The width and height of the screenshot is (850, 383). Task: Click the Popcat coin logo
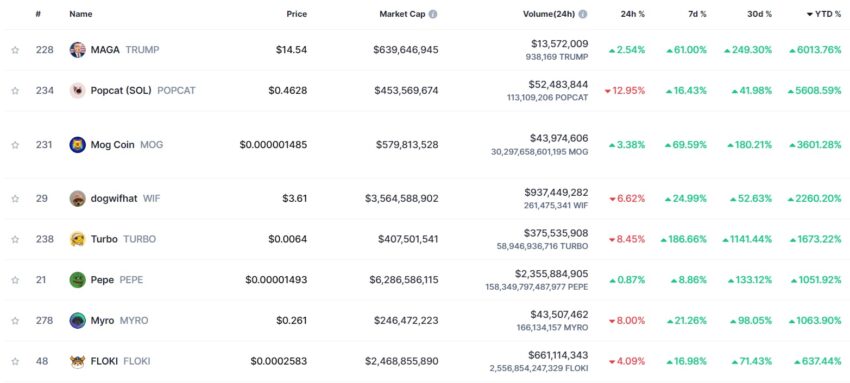78,90
